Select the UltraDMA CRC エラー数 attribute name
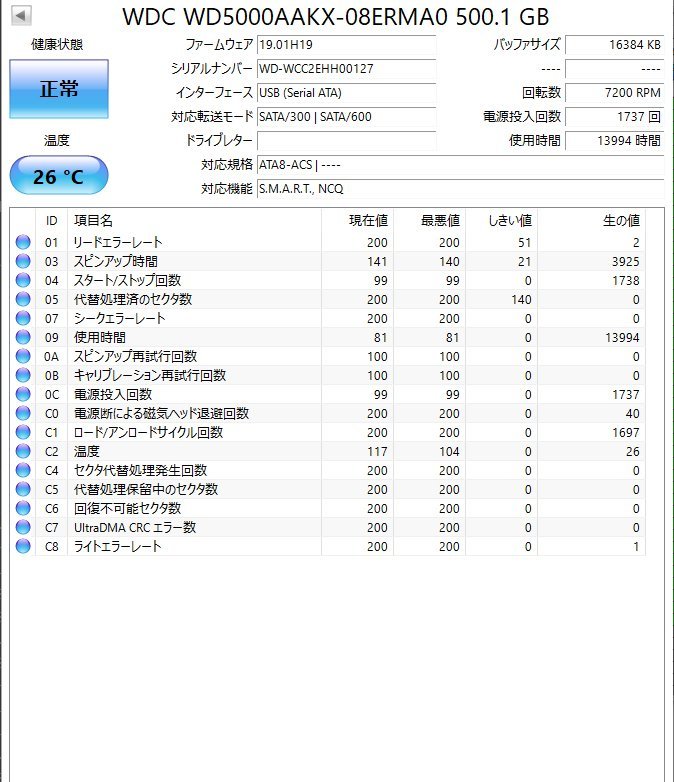 (x=135, y=527)
